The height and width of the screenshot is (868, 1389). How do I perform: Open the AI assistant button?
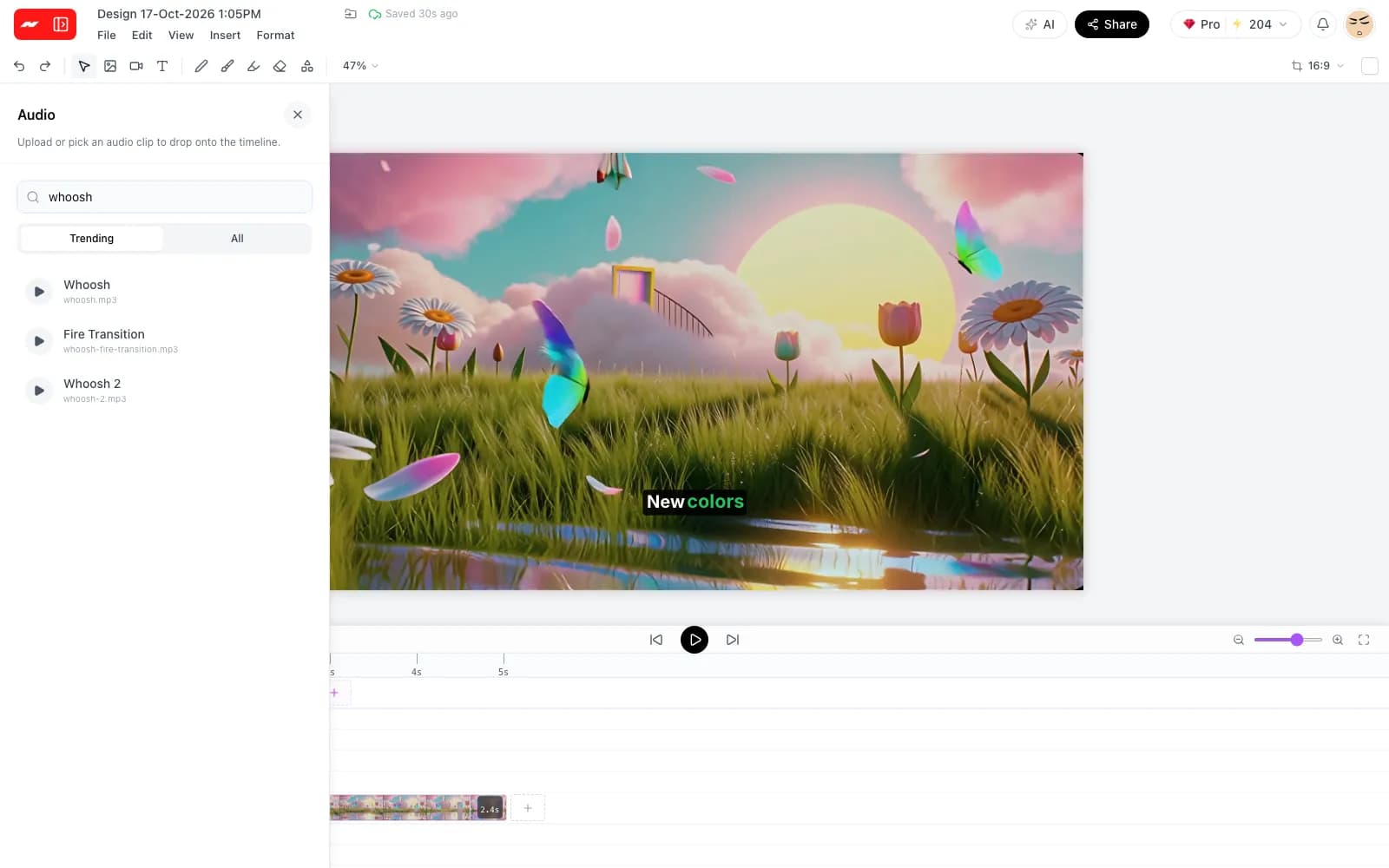(1040, 24)
